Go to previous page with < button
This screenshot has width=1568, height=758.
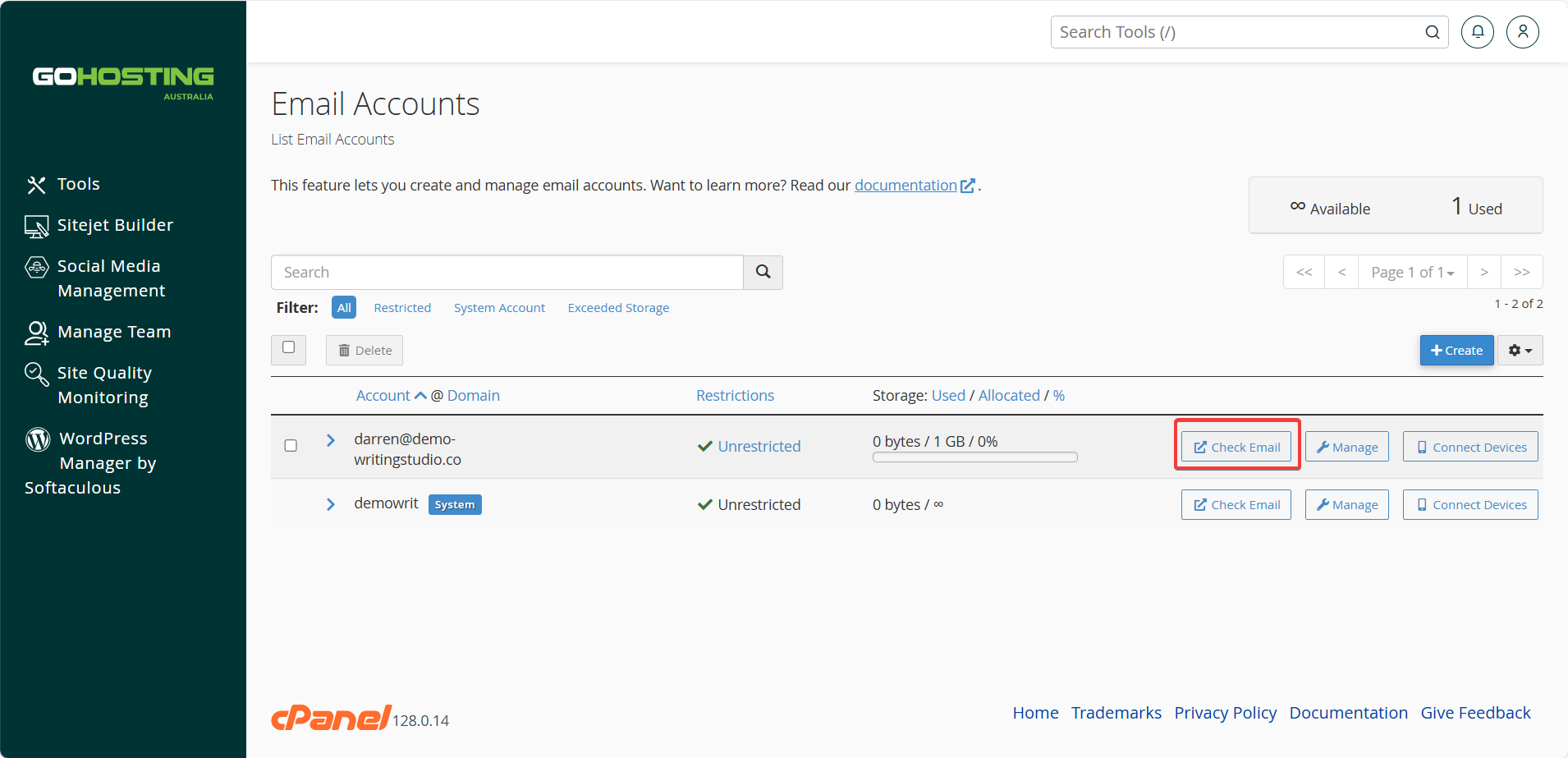[1341, 273]
